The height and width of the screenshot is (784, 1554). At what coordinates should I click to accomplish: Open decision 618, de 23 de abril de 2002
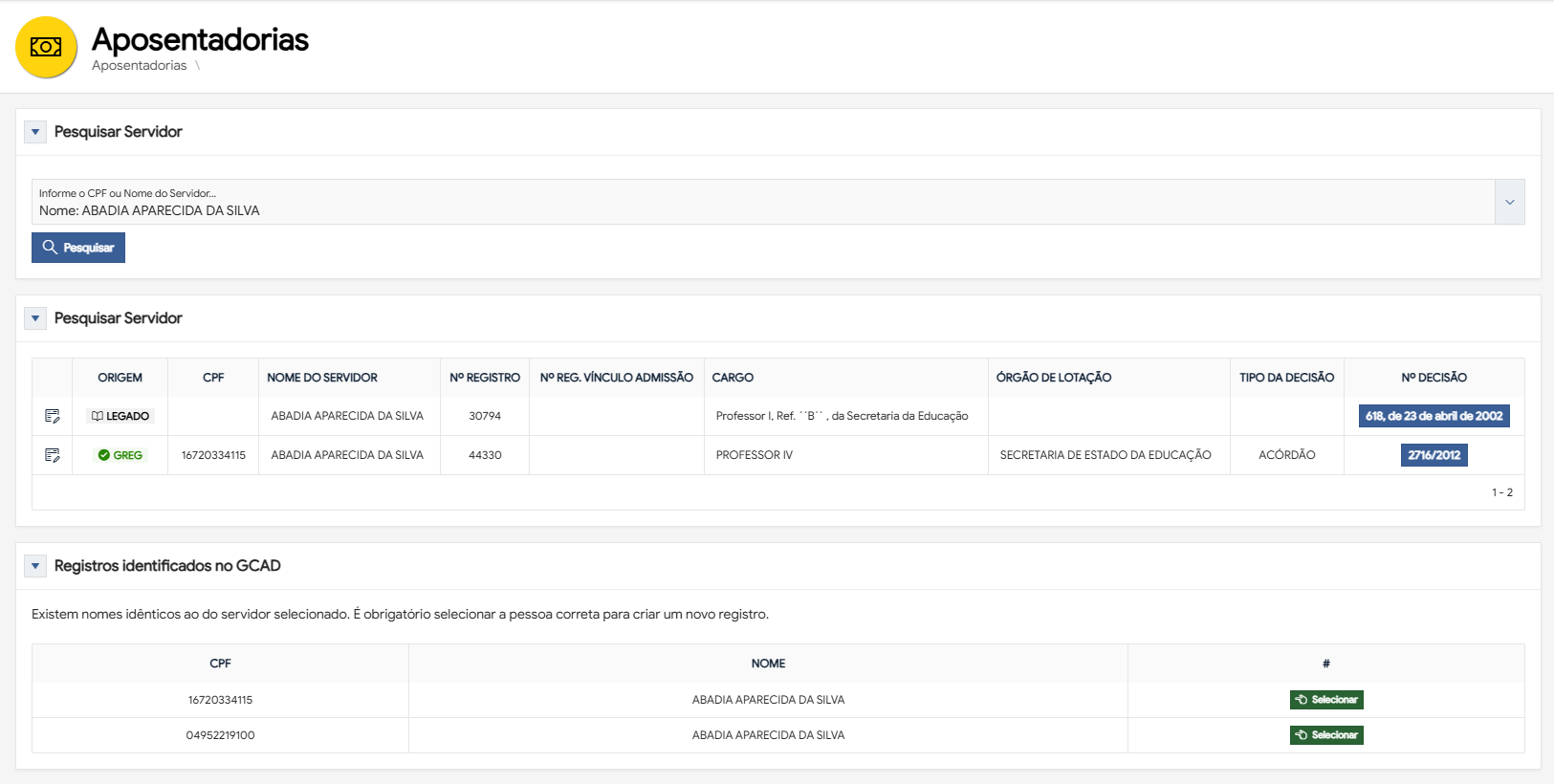pyautogui.click(x=1434, y=416)
